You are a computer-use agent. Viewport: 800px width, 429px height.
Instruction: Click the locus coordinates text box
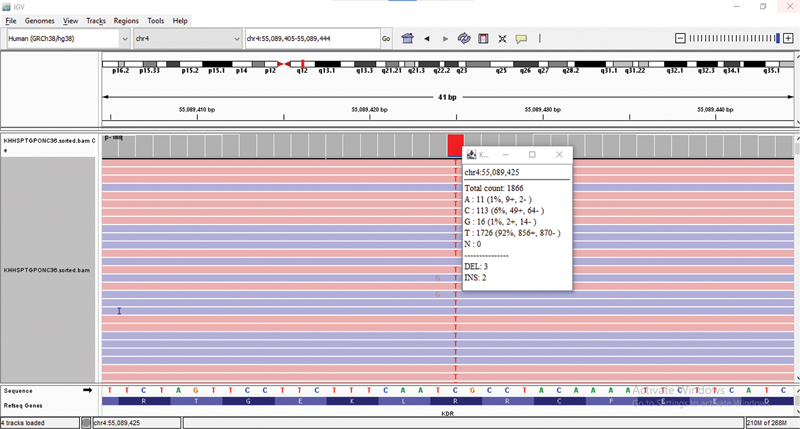(310, 38)
